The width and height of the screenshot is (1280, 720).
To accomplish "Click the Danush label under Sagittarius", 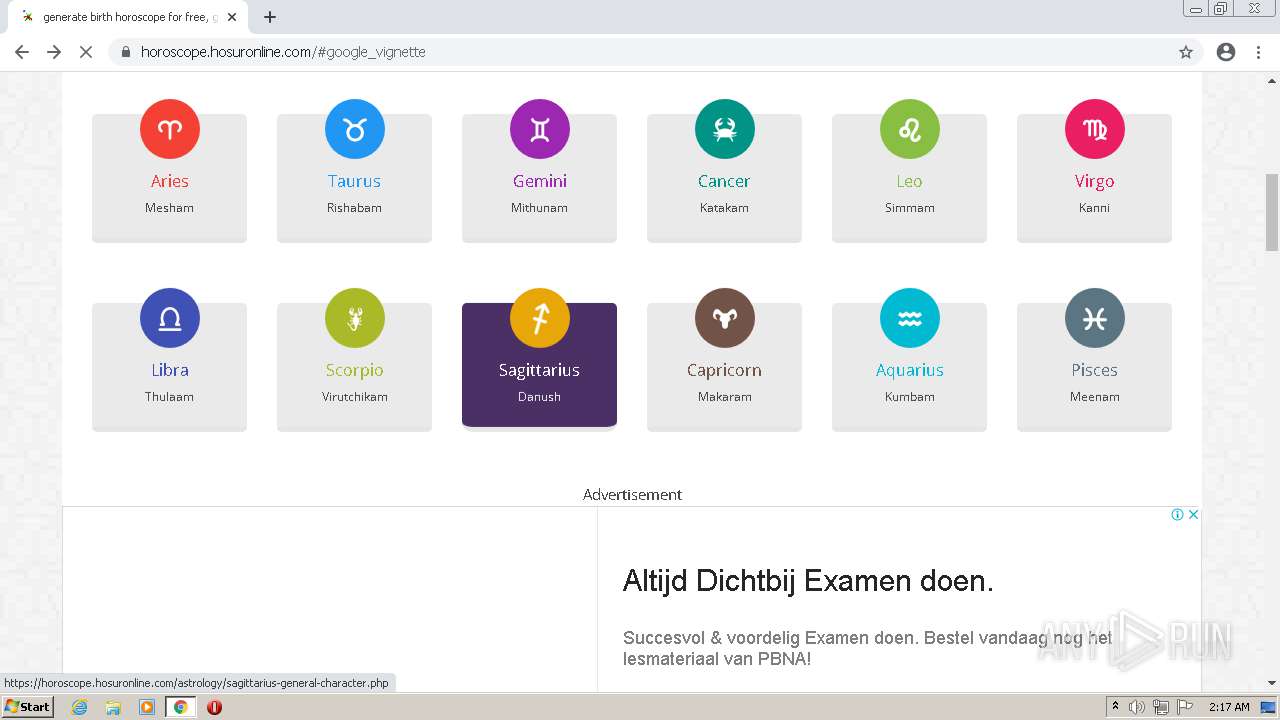I will [540, 397].
